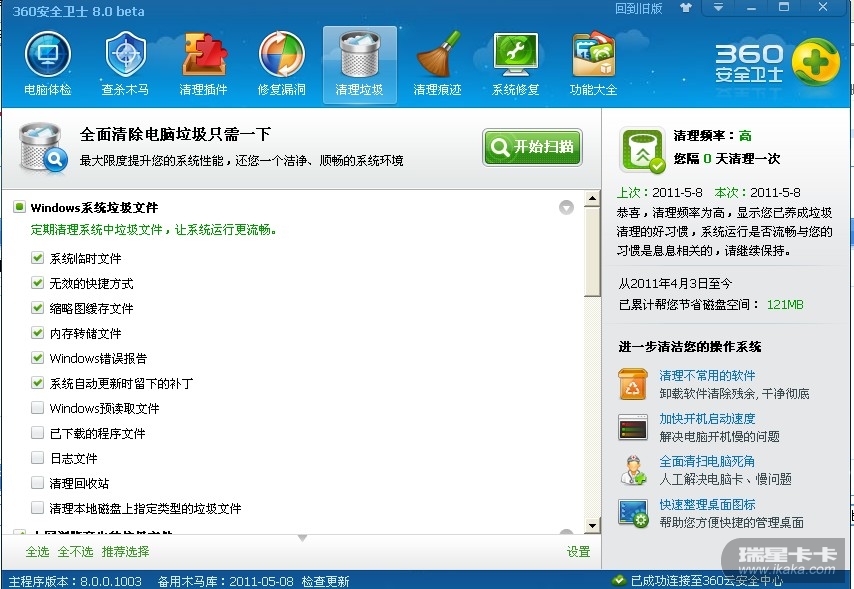Screen dimensions: 854x589
Task: Uncheck 缩略图缓存文件 checkbox
Action: (x=37, y=307)
